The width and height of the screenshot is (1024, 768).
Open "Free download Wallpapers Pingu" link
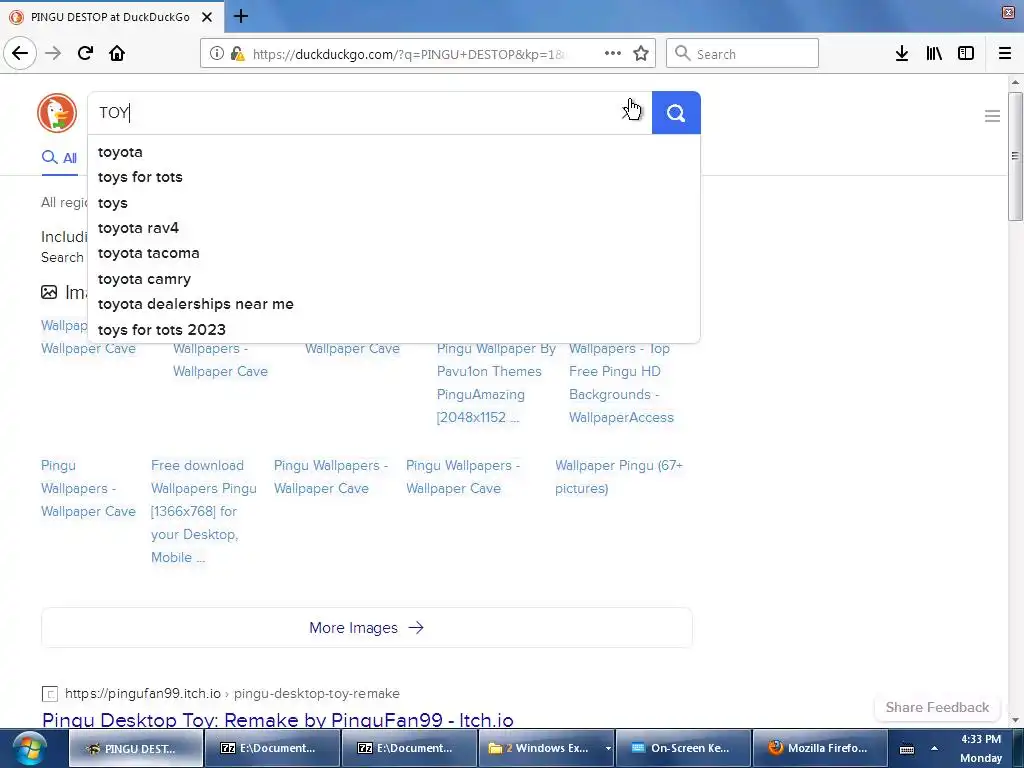pyautogui.click(x=204, y=511)
